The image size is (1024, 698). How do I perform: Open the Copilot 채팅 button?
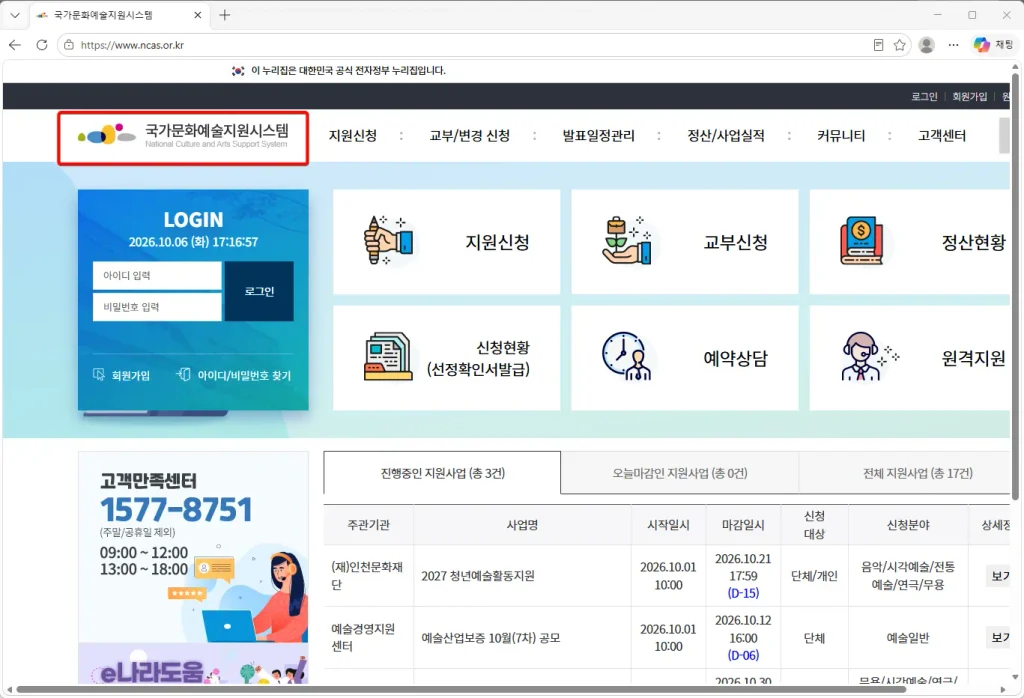pyautogui.click(x=993, y=45)
